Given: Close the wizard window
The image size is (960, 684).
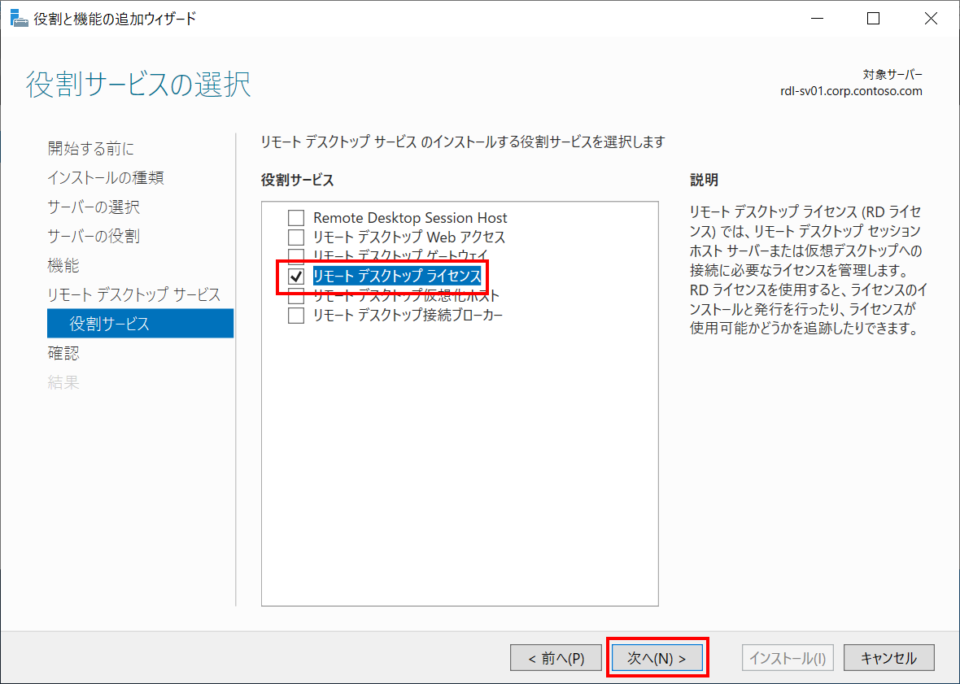Looking at the screenshot, I should (931, 18).
